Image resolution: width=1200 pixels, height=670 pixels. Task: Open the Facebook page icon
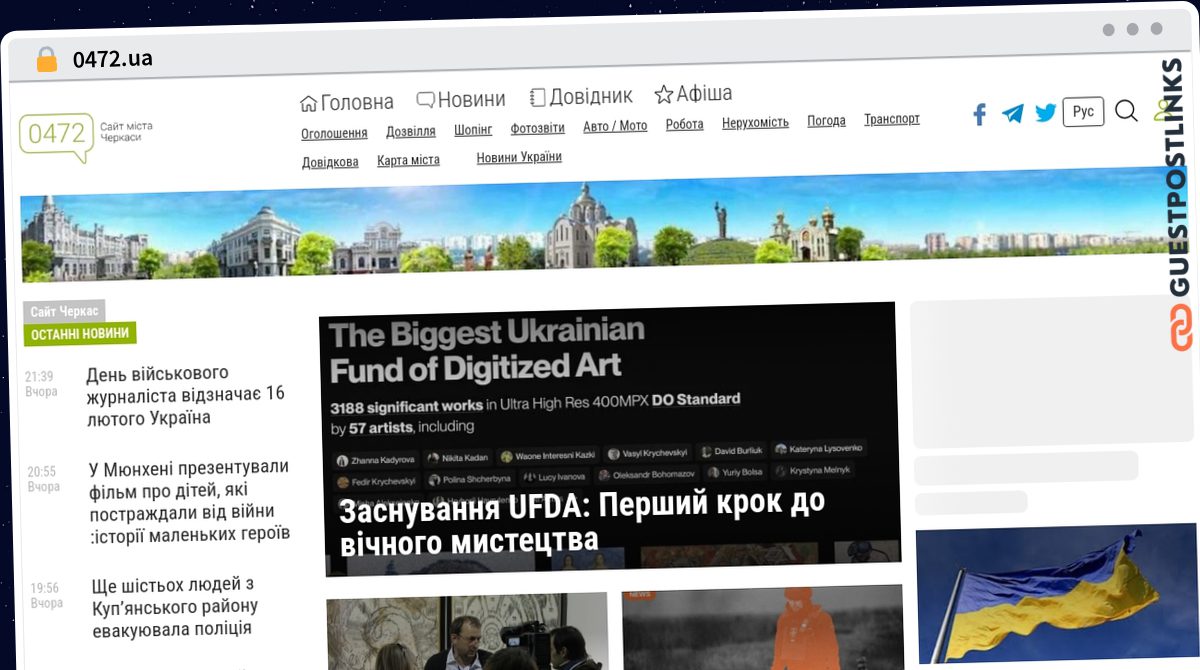pyautogui.click(x=980, y=114)
